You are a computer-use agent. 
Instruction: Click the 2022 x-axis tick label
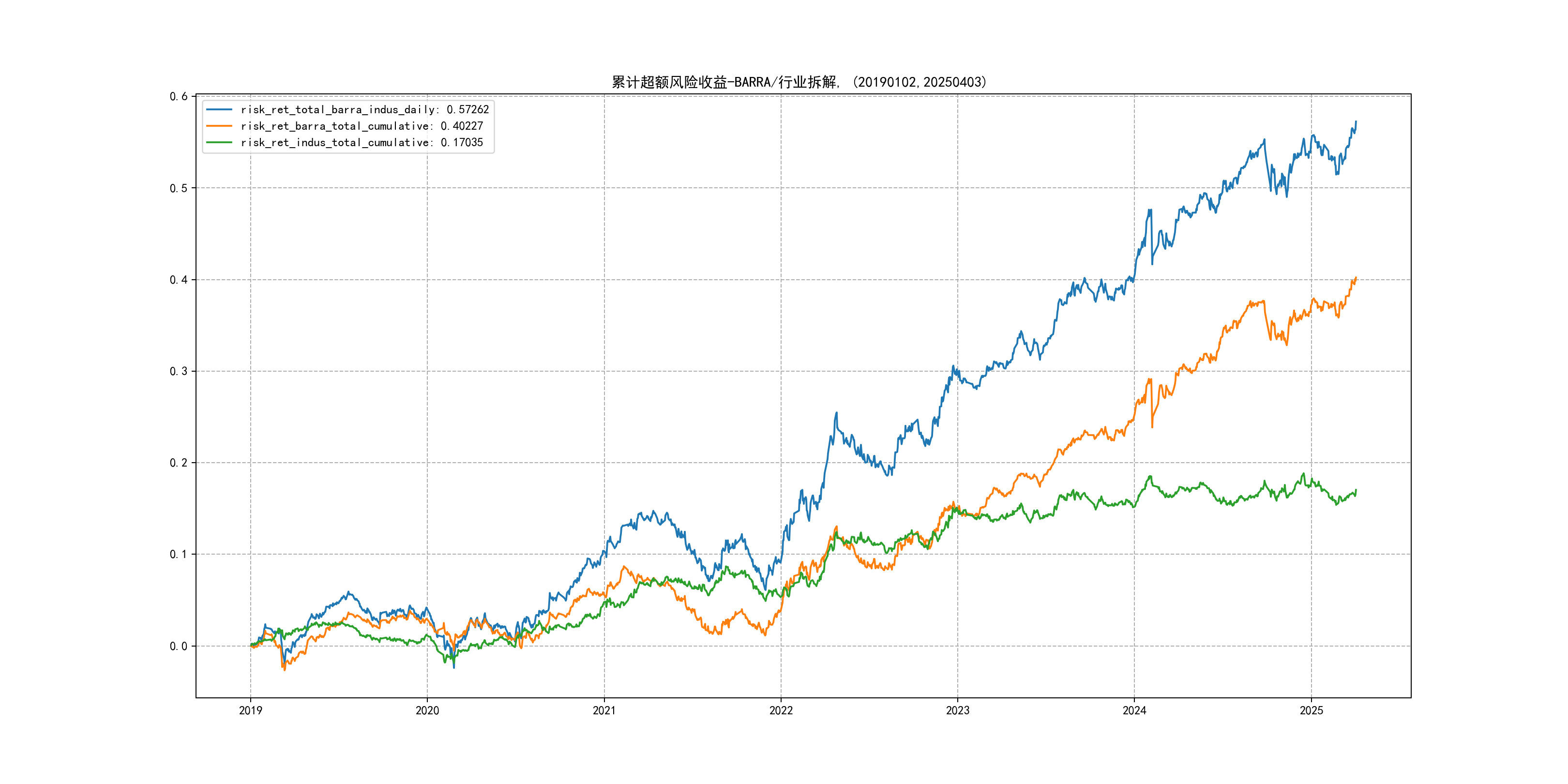(781, 710)
